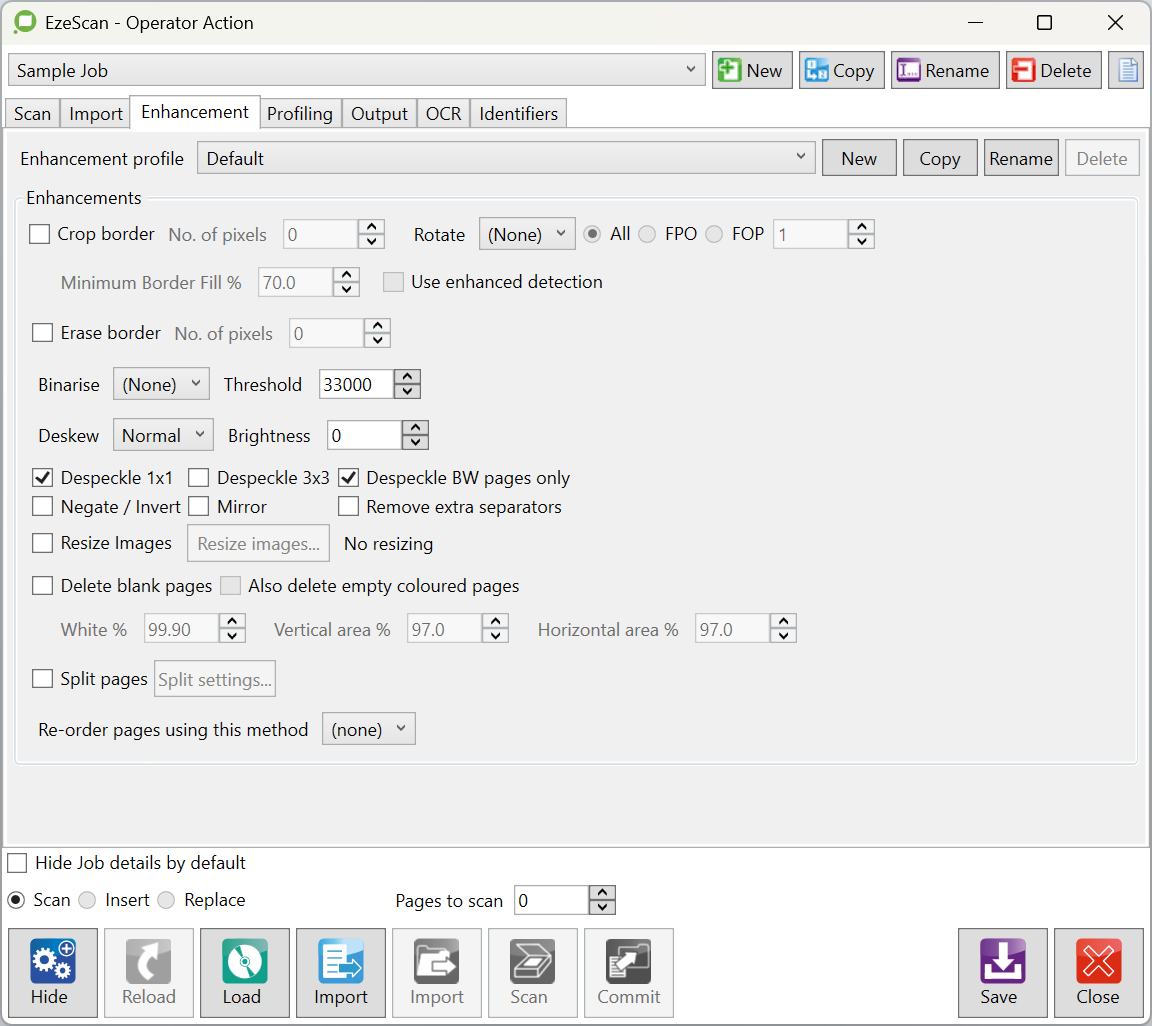Screen dimensions: 1152x1026
Task: Switch to the Profiling tab
Action: coord(299,114)
